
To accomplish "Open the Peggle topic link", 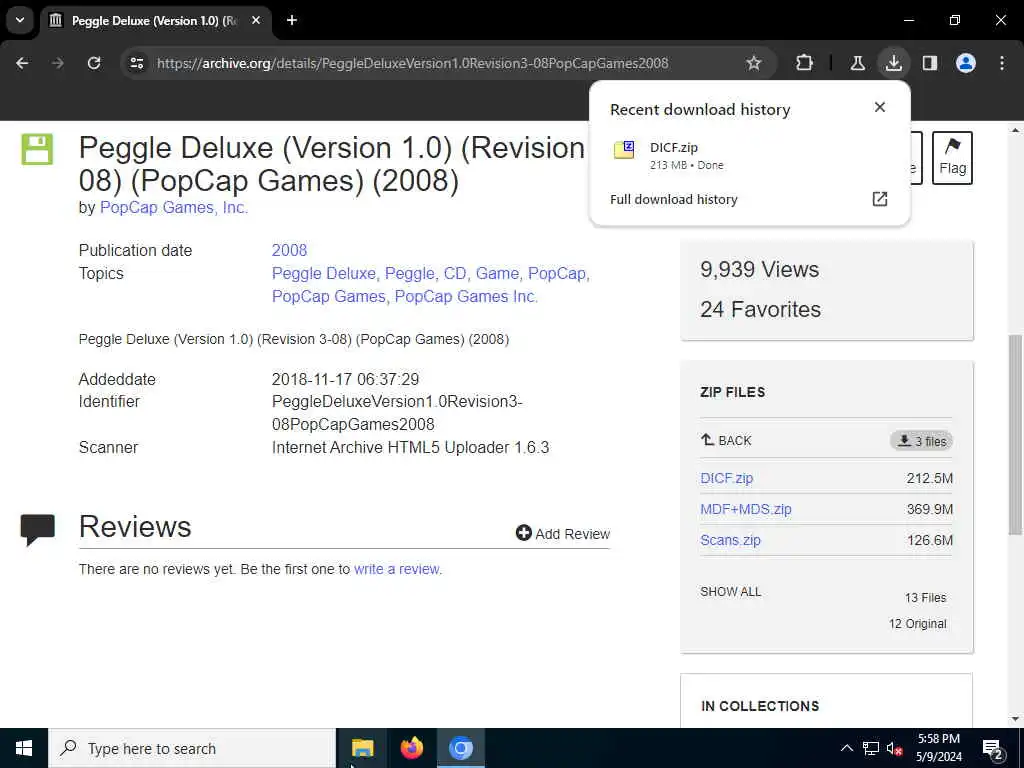I will click(409, 273).
